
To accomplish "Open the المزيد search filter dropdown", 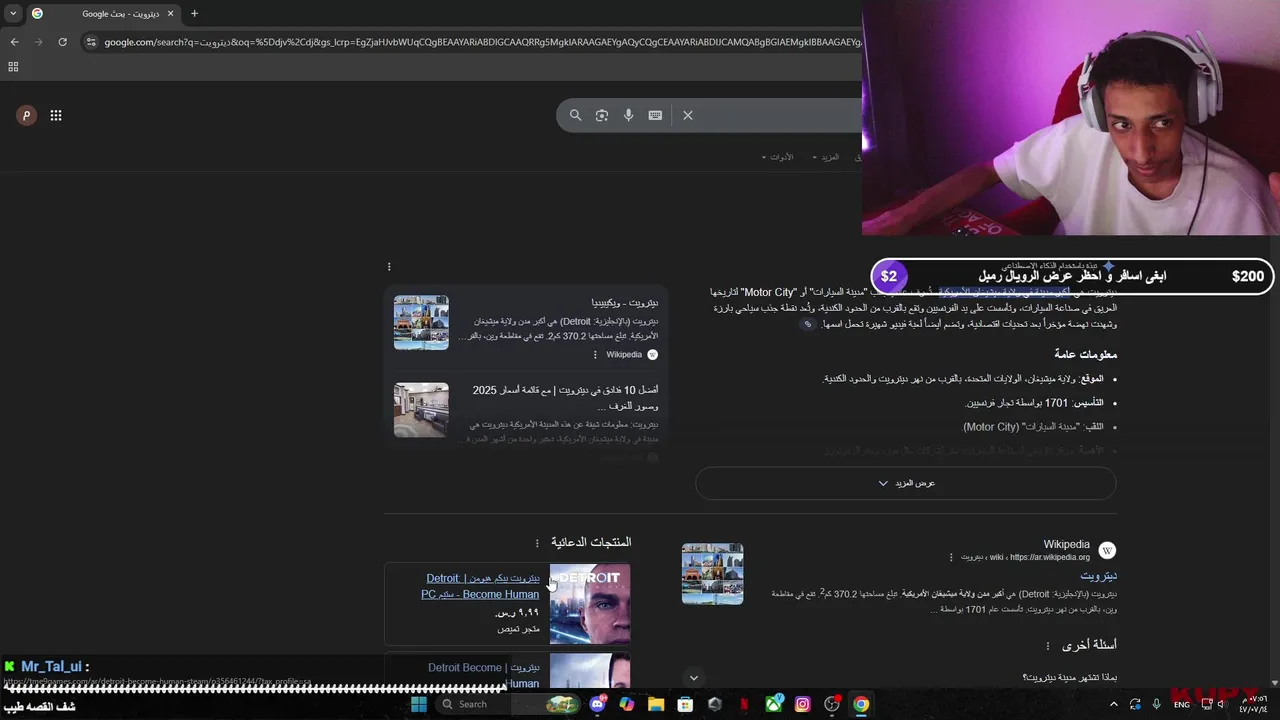I will [x=826, y=157].
